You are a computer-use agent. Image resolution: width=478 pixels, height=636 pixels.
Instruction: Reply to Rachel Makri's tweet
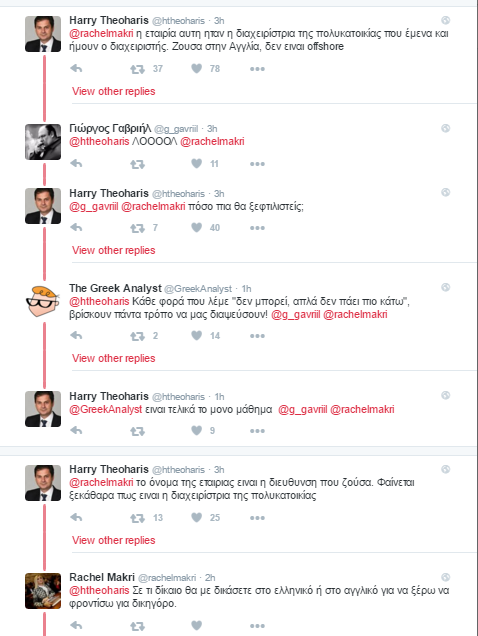tap(76, 625)
